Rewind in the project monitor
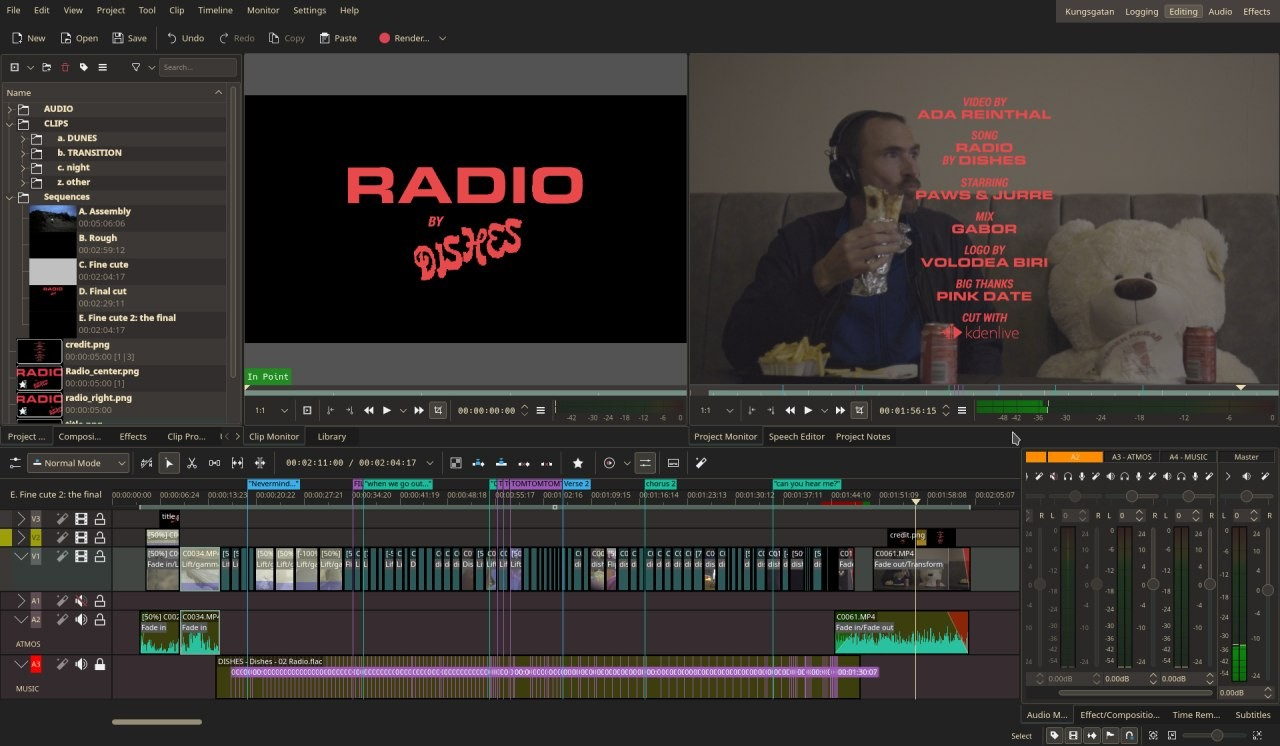Screen dimensions: 1280x746 tap(790, 410)
